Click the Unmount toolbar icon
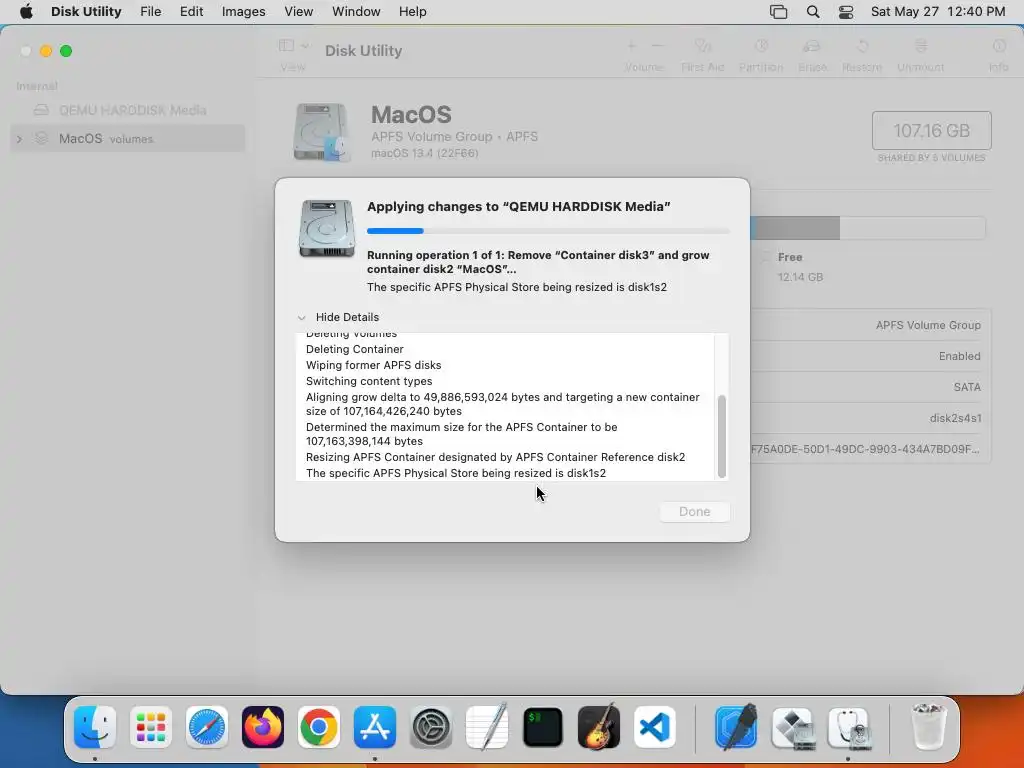Viewport: 1024px width, 768px height. pyautogui.click(x=921, y=46)
